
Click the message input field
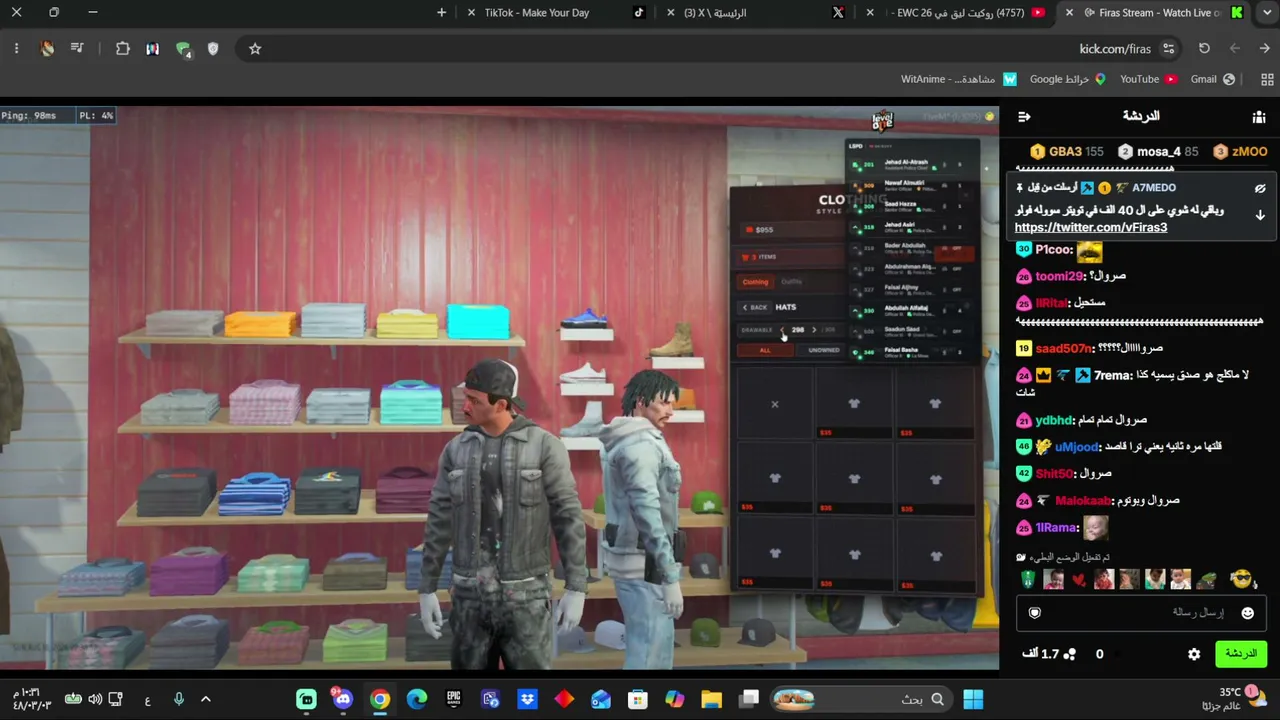pos(1141,613)
